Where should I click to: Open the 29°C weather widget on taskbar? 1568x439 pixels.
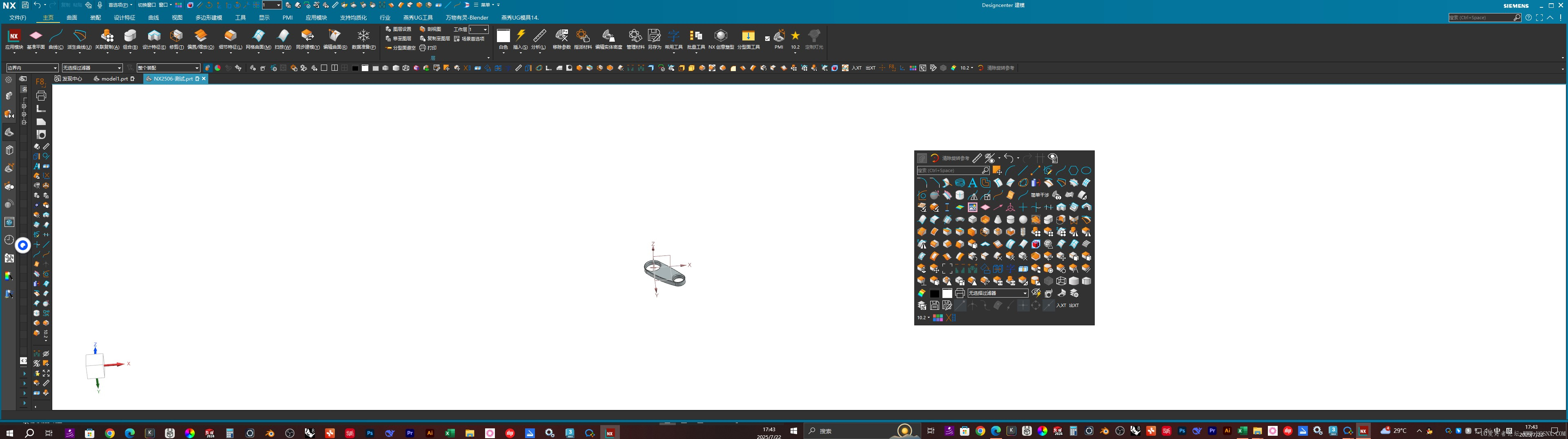1394,430
